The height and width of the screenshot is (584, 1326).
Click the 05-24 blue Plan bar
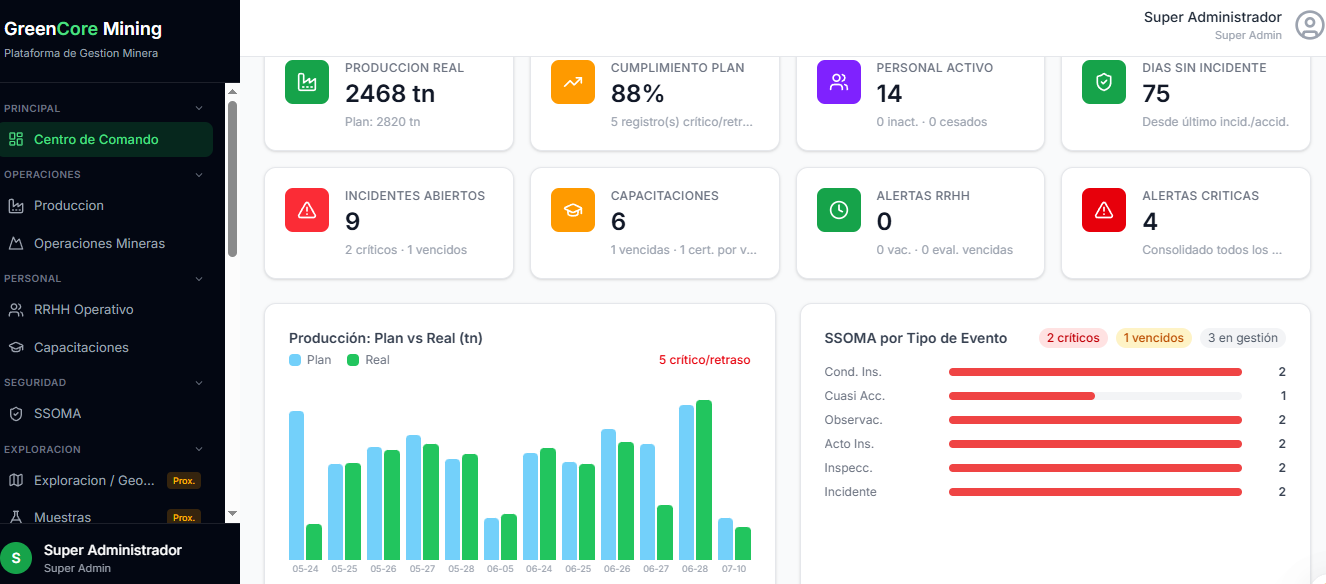297,485
